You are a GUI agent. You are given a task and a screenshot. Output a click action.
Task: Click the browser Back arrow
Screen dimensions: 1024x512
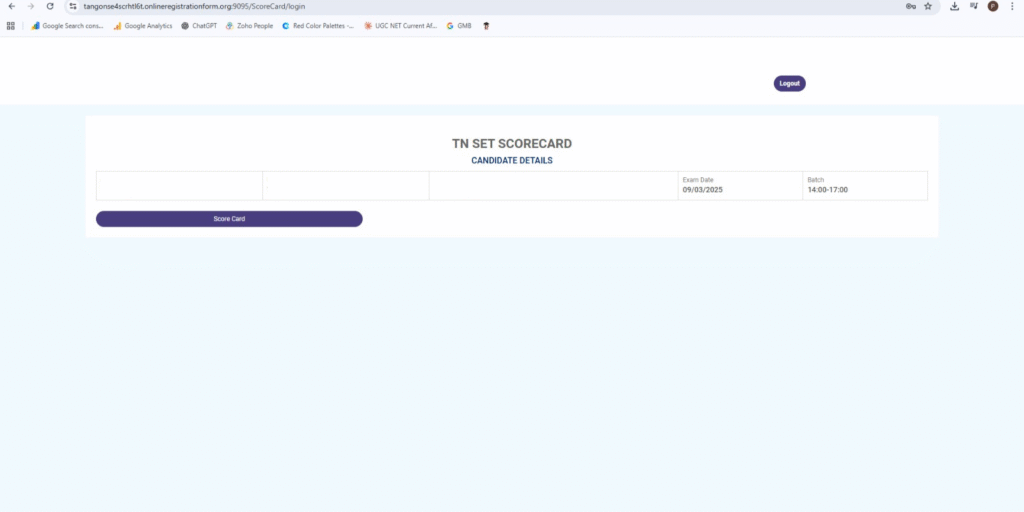(x=11, y=6)
